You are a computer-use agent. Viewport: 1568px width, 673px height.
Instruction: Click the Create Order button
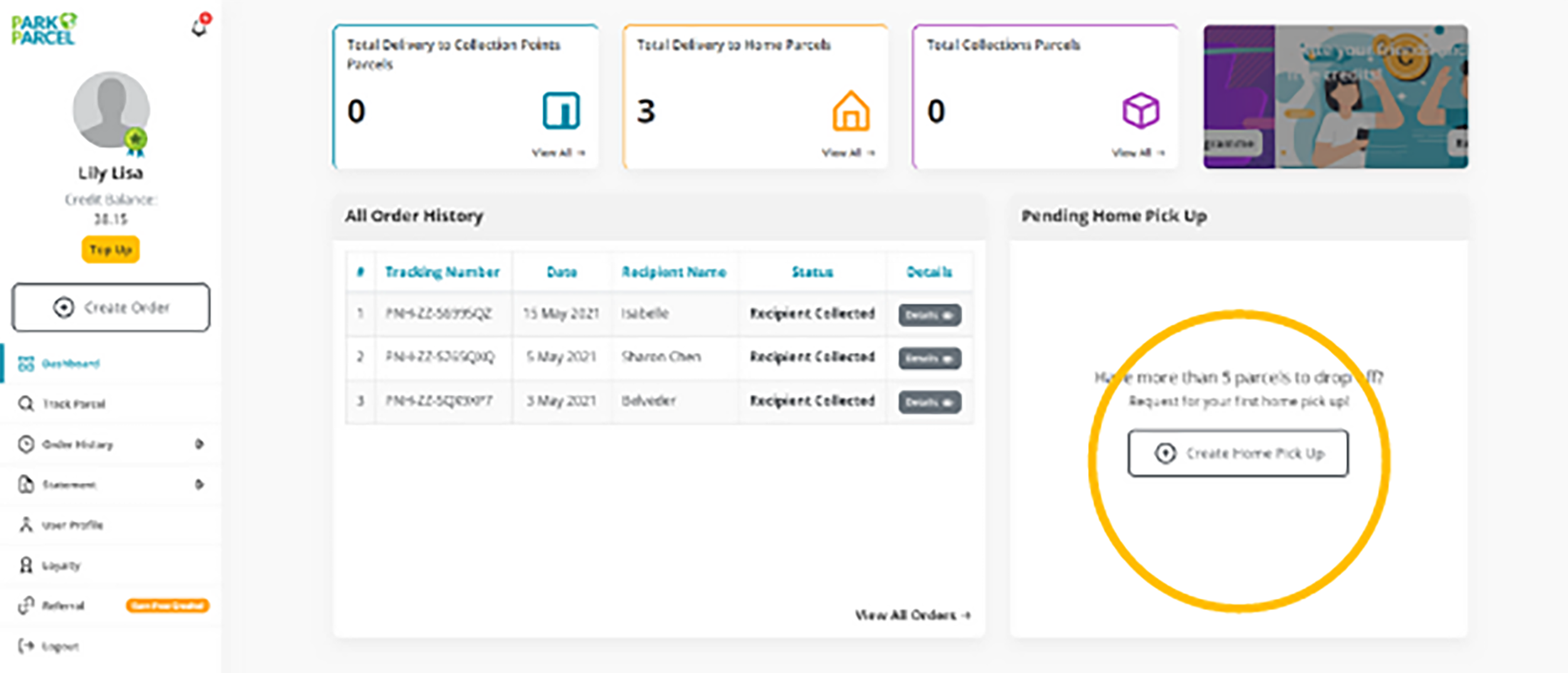click(111, 307)
